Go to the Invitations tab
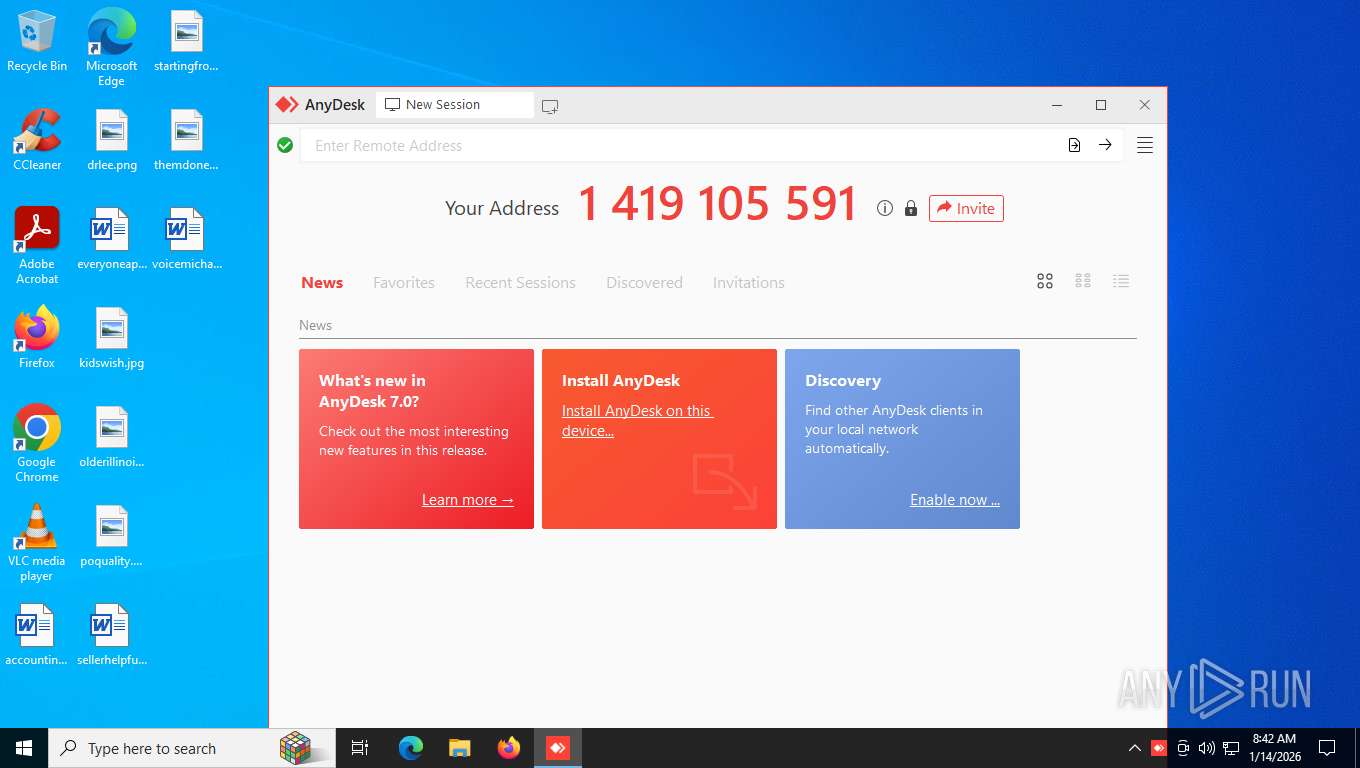Image resolution: width=1360 pixels, height=768 pixels. coord(748,283)
